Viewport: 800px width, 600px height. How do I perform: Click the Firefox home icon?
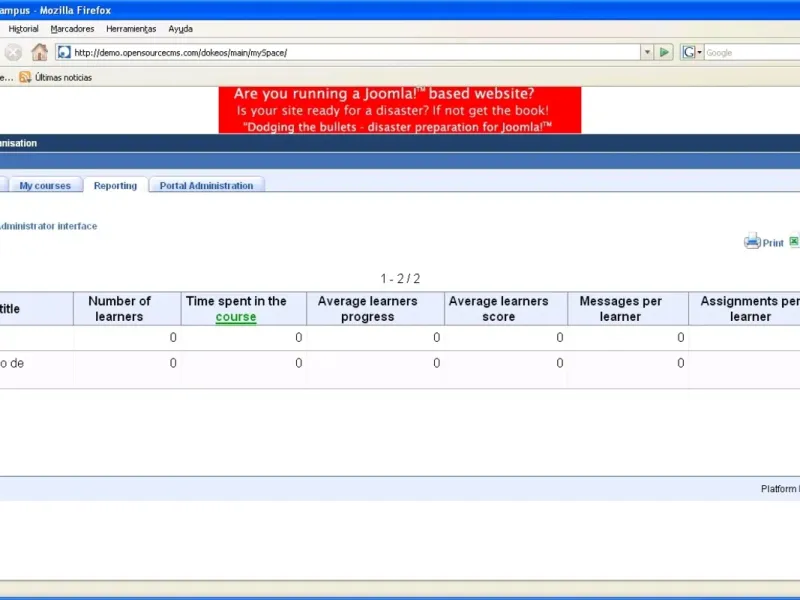39,52
